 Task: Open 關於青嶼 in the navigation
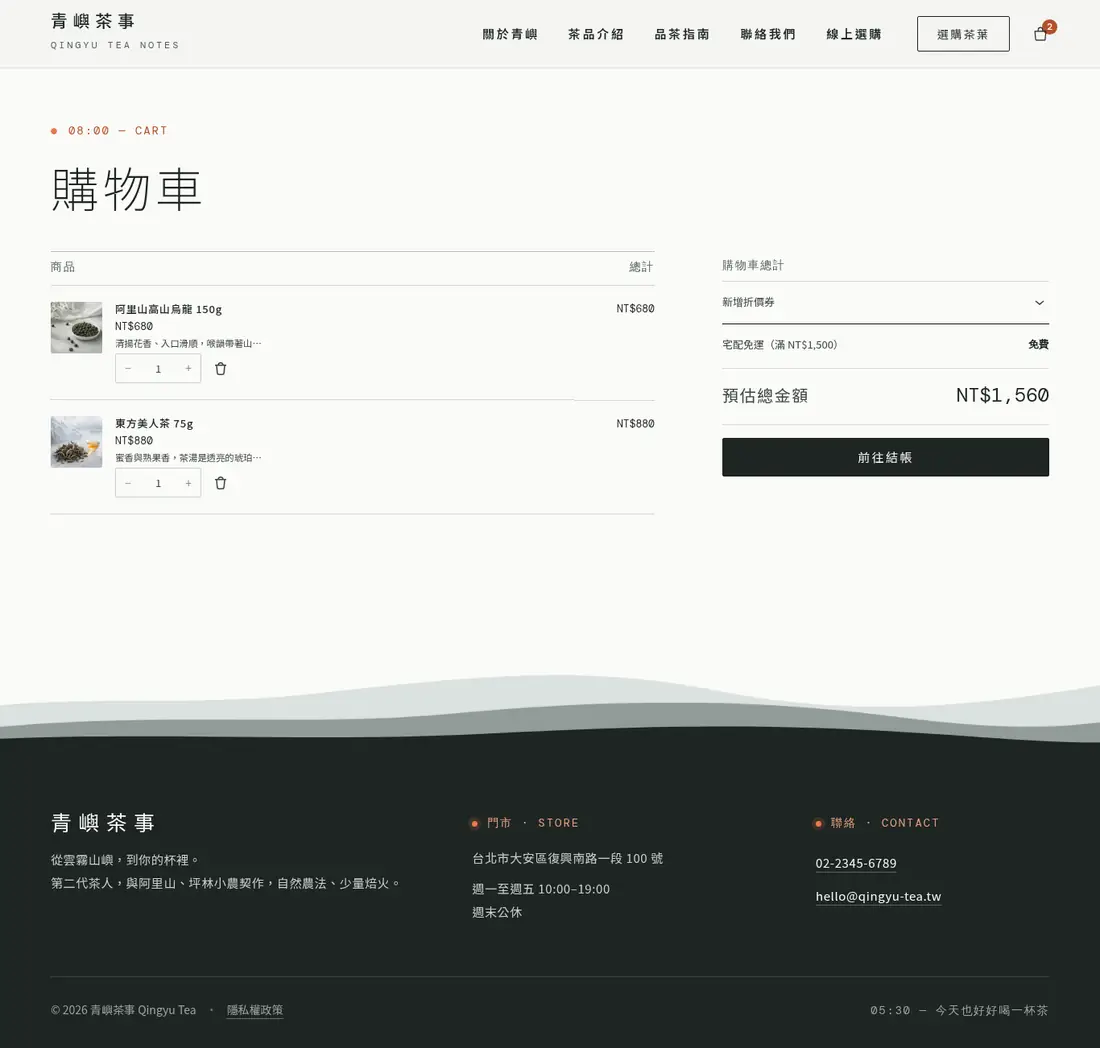click(x=510, y=34)
